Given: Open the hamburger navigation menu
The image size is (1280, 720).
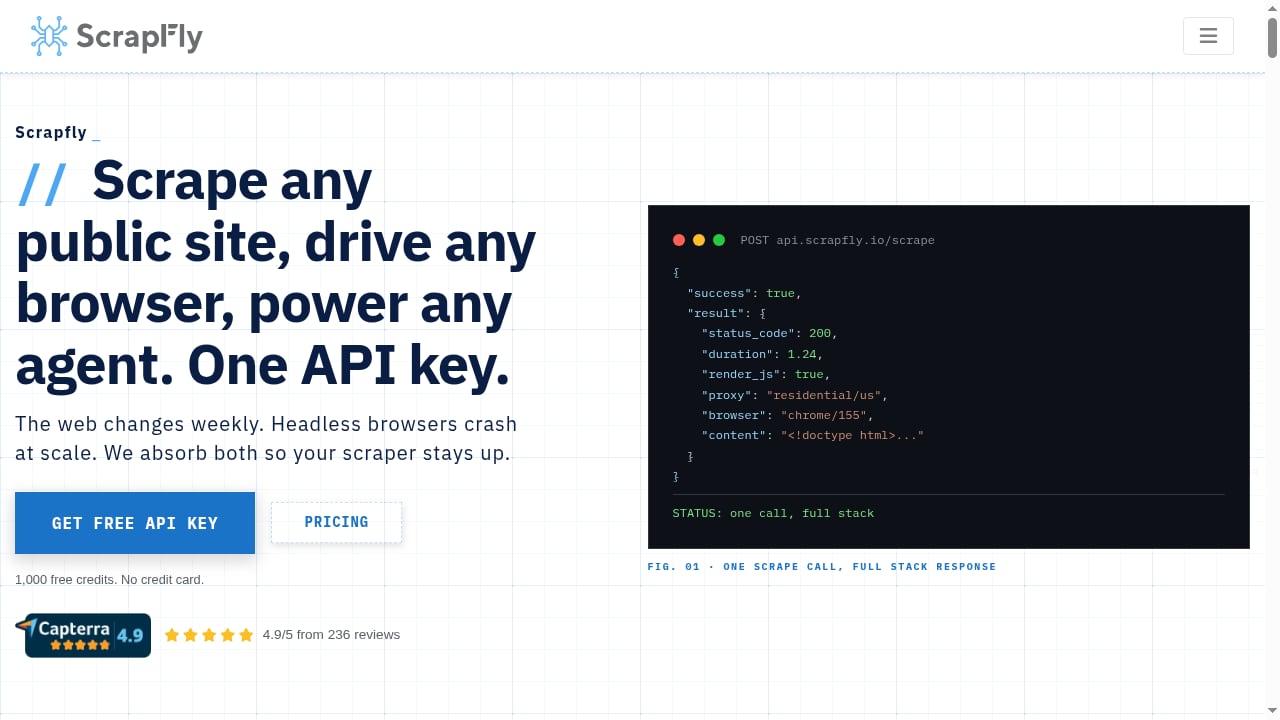Looking at the screenshot, I should click(x=1208, y=36).
